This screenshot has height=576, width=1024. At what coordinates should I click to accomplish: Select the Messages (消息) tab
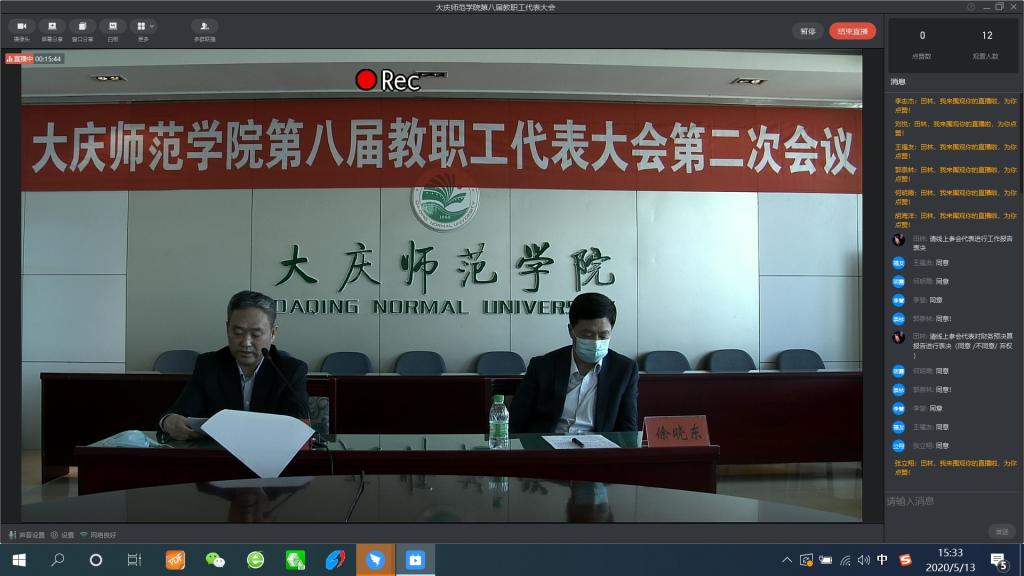pos(898,81)
